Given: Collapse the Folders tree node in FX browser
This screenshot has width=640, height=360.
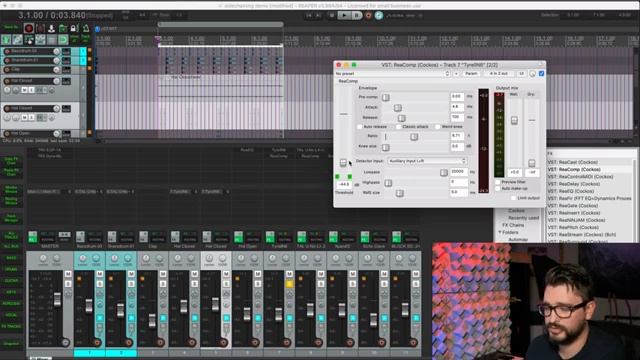Looking at the screenshot, I should click(x=500, y=232).
